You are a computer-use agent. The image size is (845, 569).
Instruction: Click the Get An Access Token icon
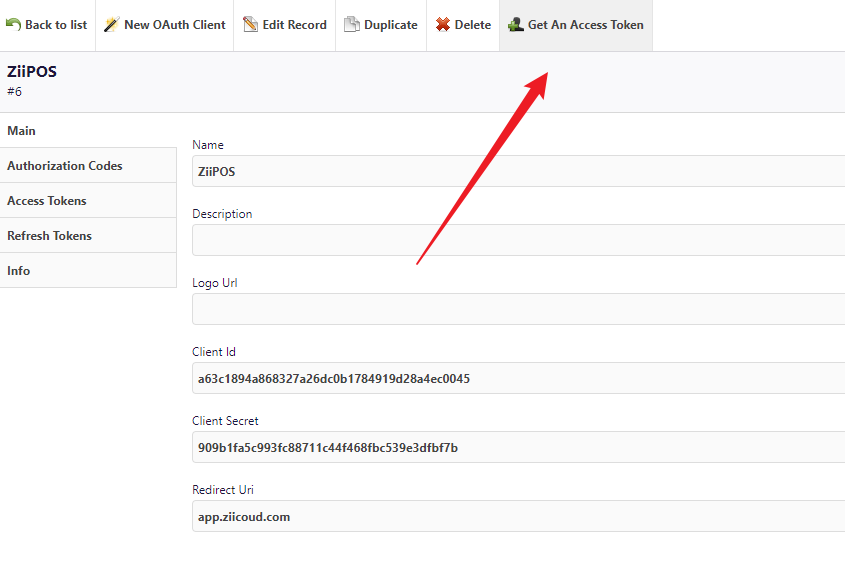tap(515, 25)
